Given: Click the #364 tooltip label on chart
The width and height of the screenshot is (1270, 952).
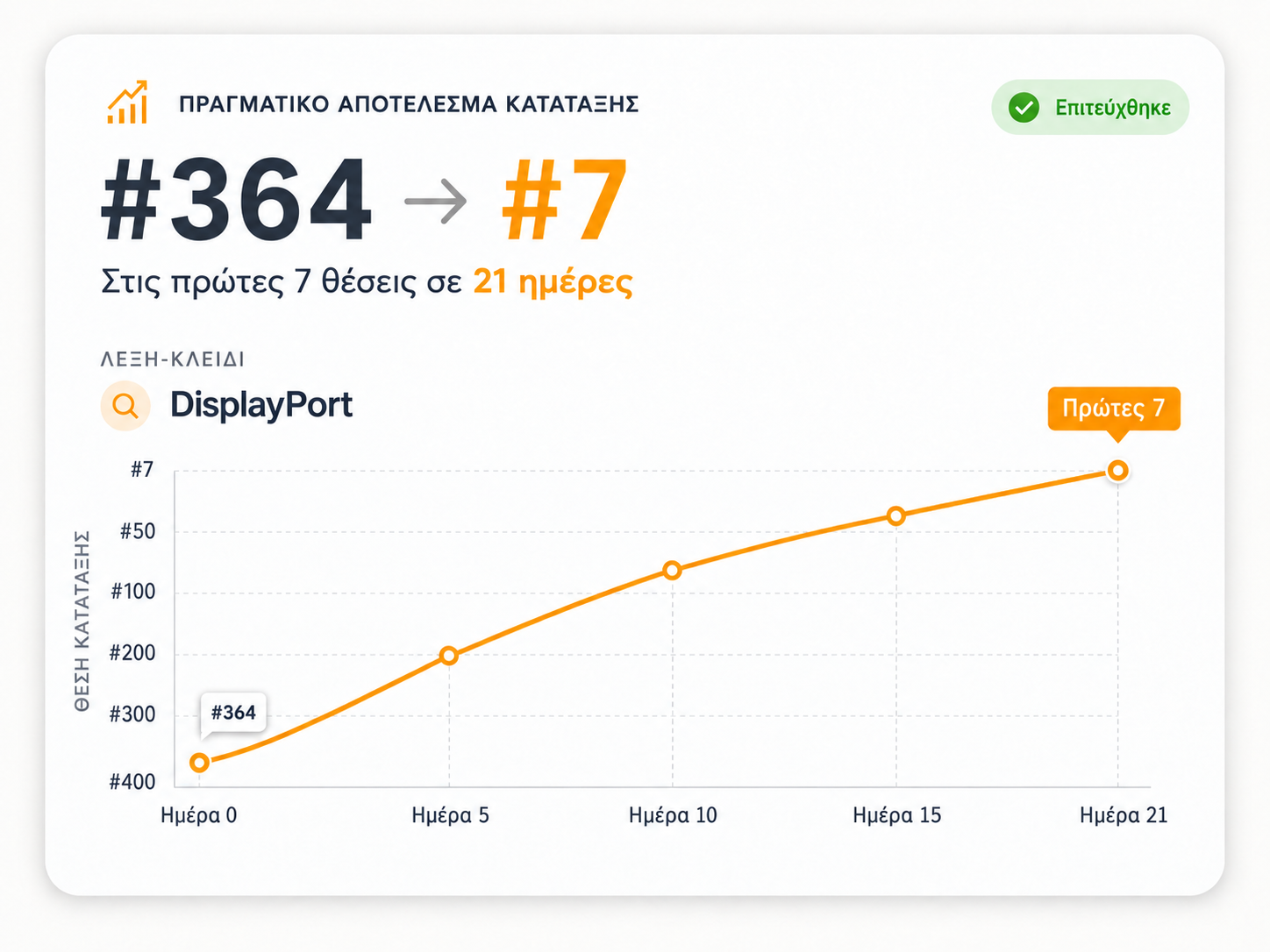Looking at the screenshot, I should click(x=233, y=713).
